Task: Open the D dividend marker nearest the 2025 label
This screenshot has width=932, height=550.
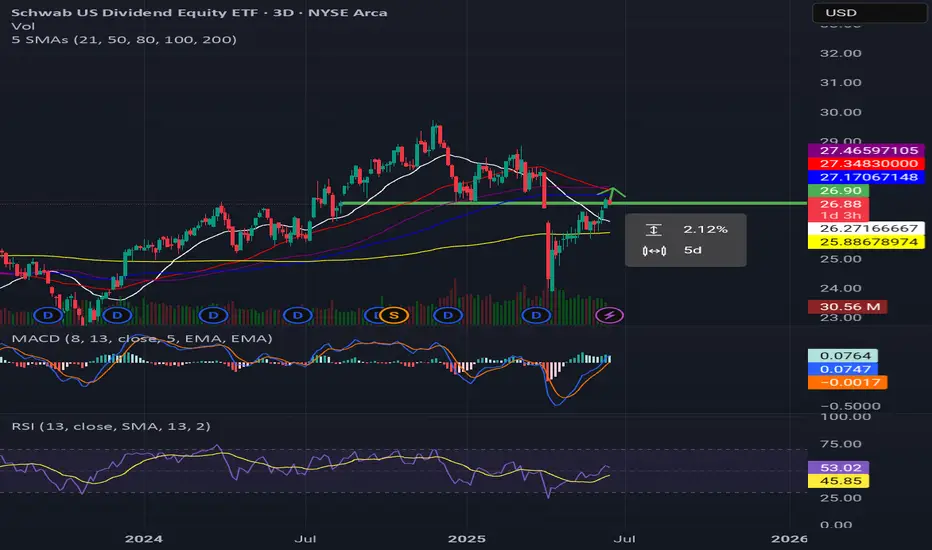Action: pyautogui.click(x=448, y=315)
